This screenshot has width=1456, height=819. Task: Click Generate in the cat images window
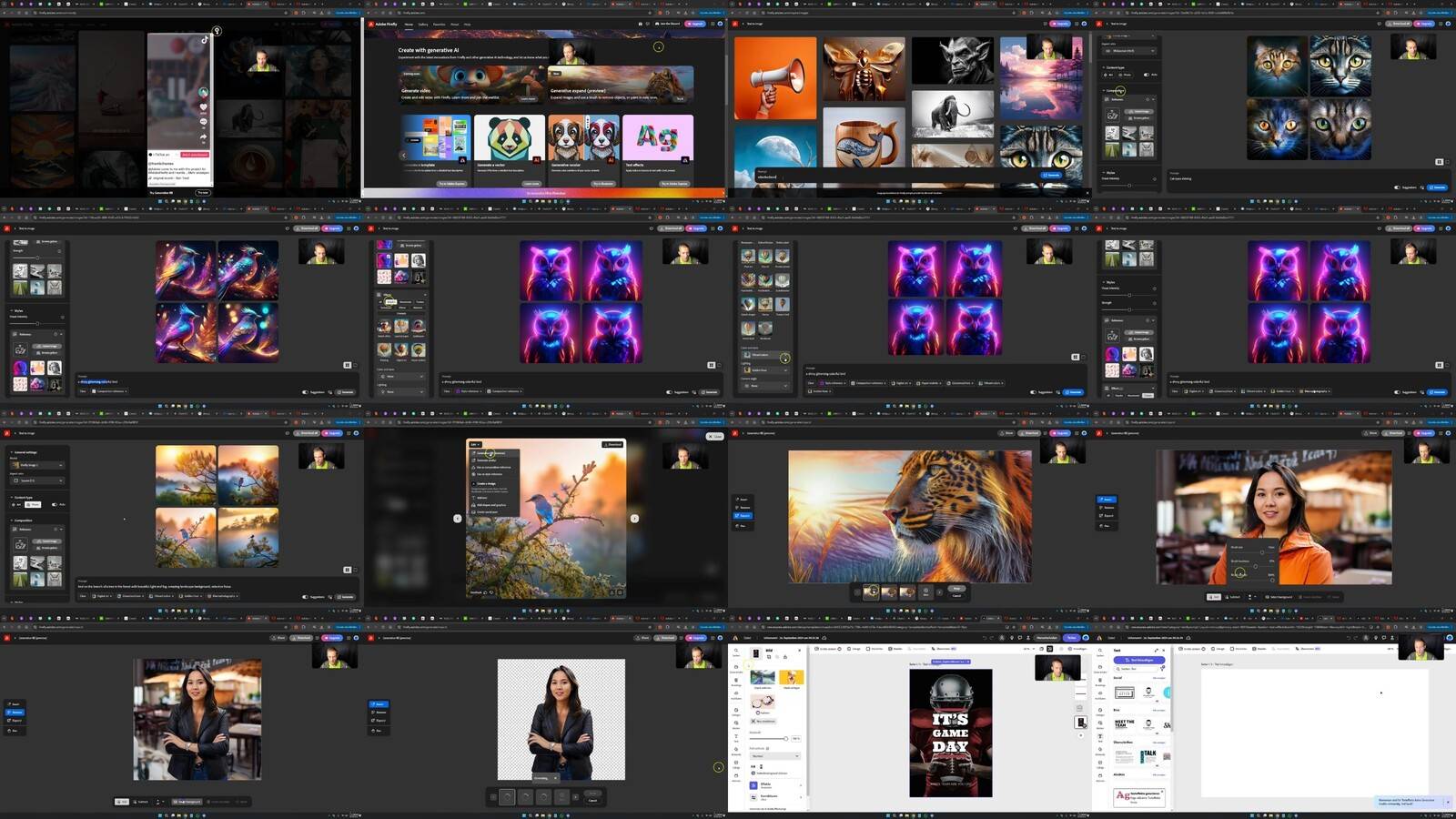point(1437,187)
